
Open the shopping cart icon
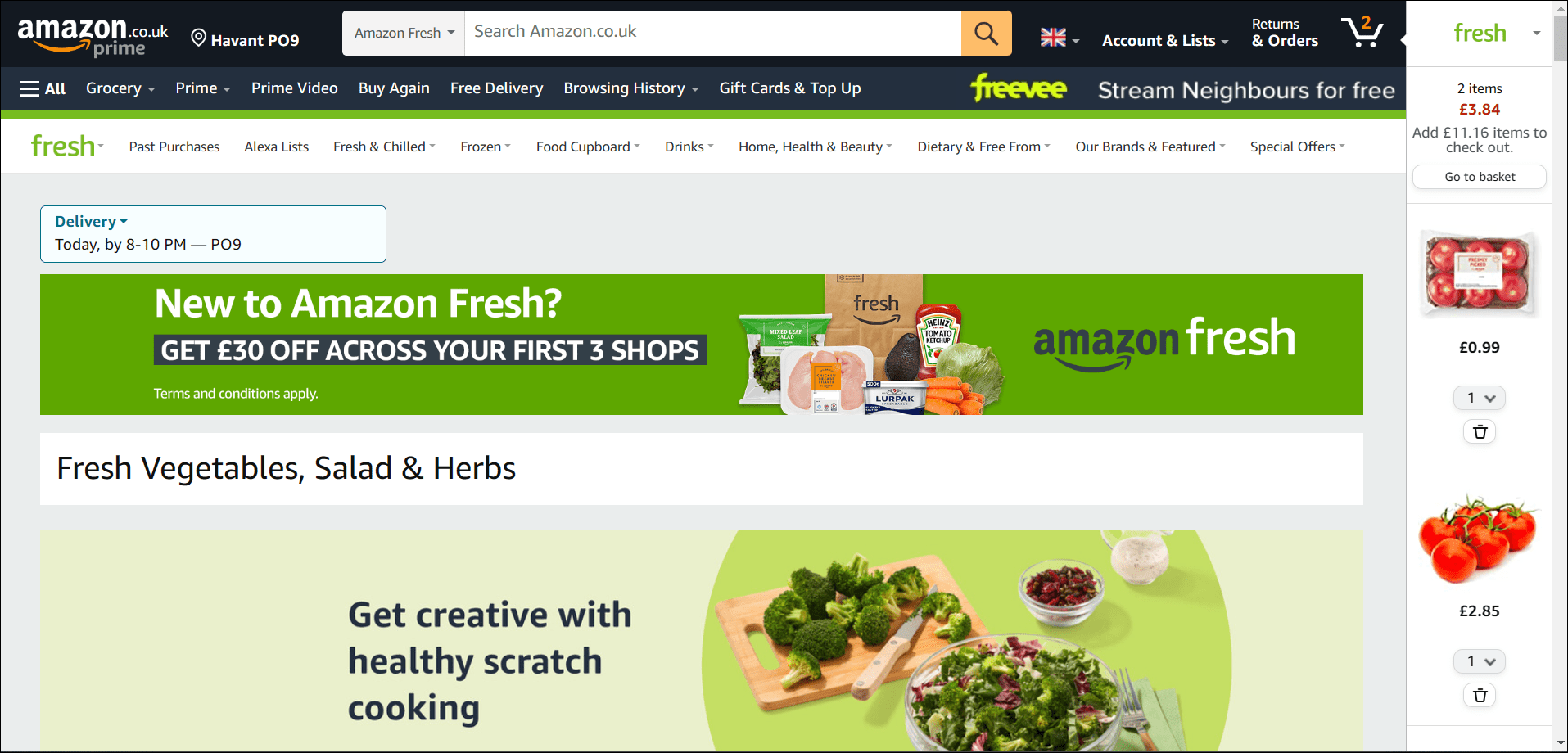pyautogui.click(x=1362, y=33)
